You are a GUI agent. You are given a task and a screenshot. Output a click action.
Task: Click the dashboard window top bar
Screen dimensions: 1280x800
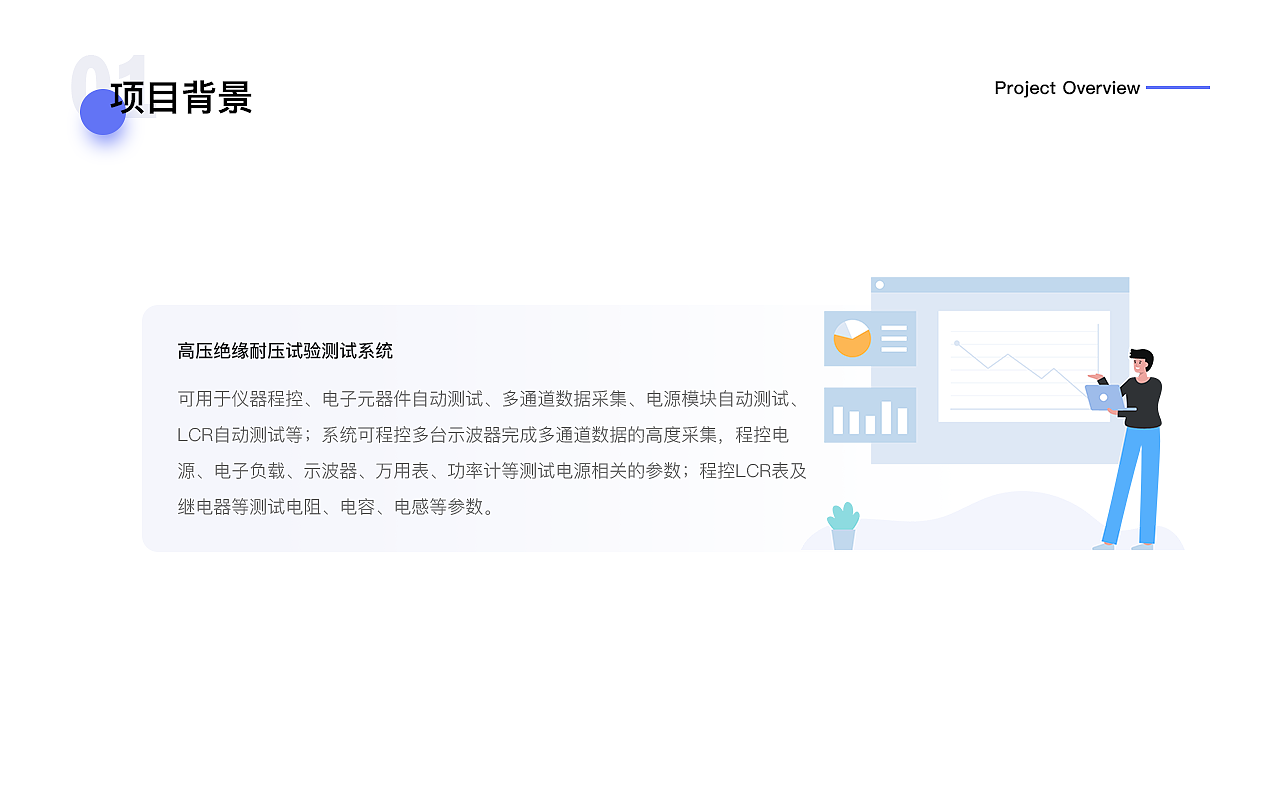click(x=1000, y=287)
